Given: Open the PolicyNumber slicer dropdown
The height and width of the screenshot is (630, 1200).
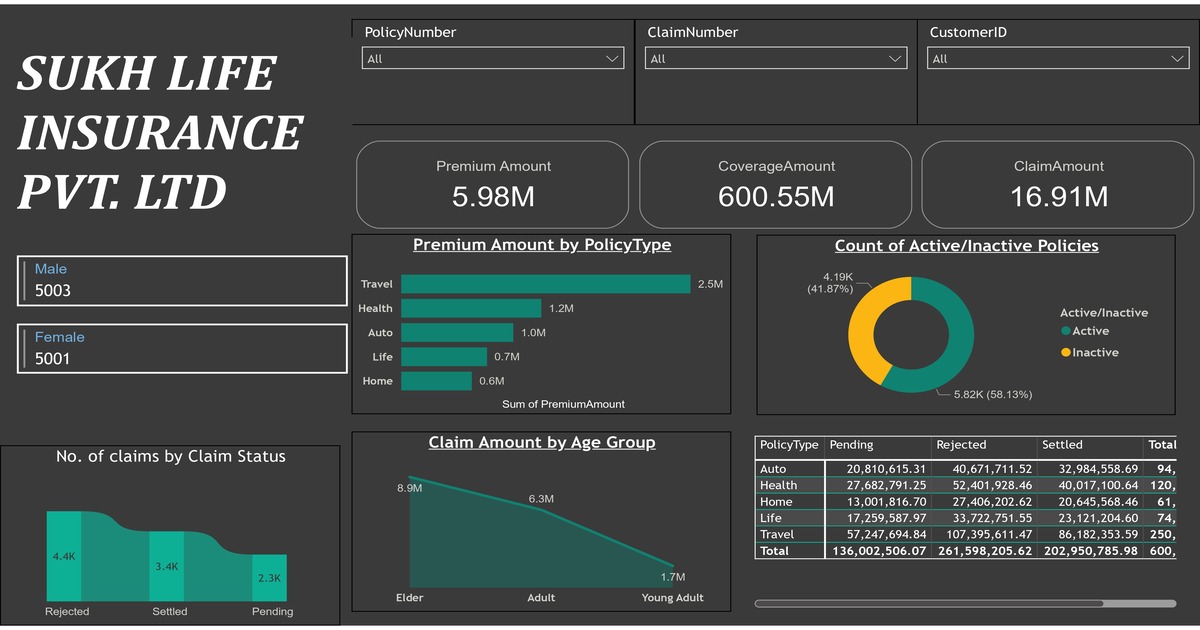Looking at the screenshot, I should [492, 59].
